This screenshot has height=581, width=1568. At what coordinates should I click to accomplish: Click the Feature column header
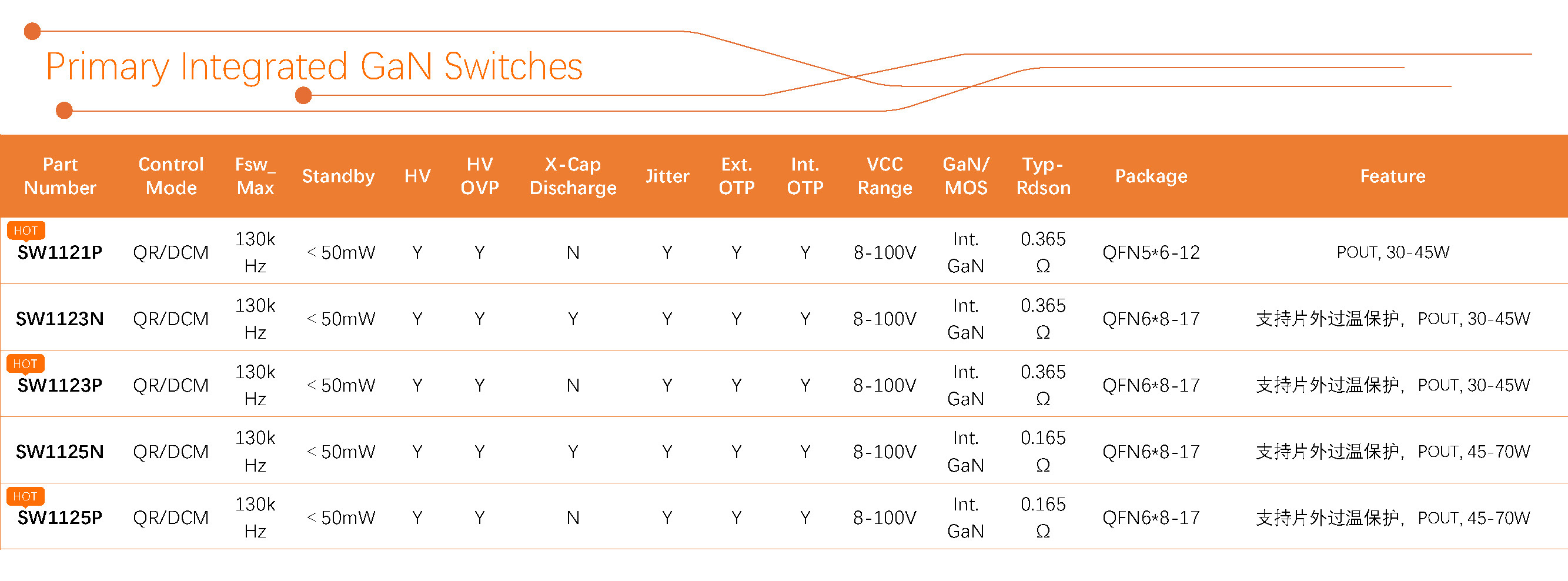1393,176
